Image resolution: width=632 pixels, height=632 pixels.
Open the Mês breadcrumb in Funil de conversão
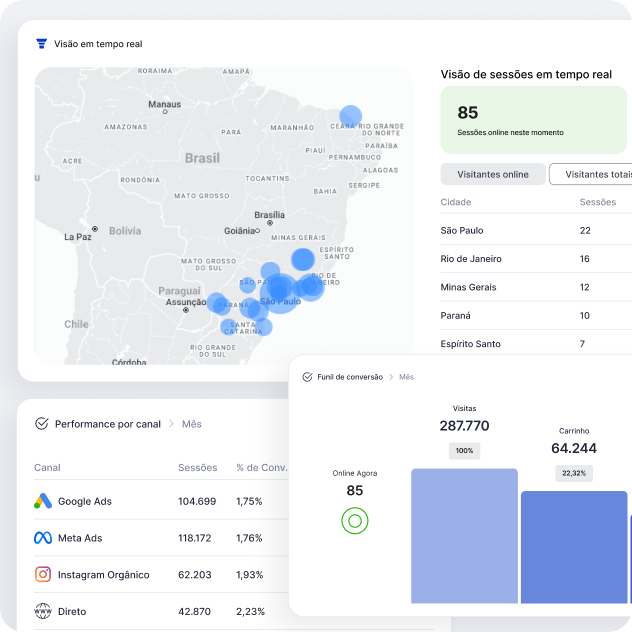pos(406,377)
